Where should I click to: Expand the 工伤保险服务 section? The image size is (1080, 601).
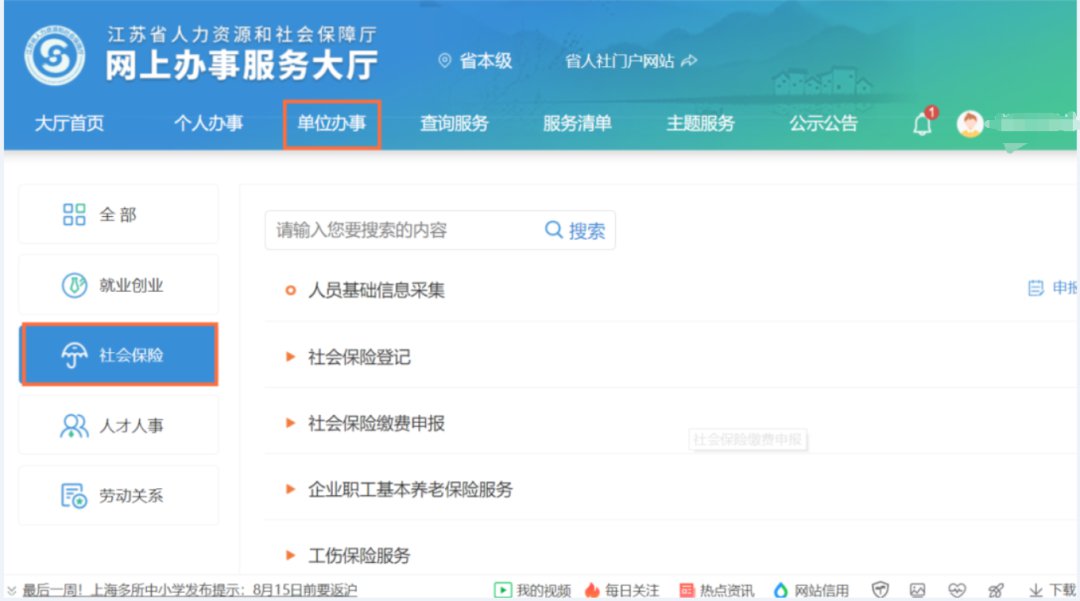point(359,555)
